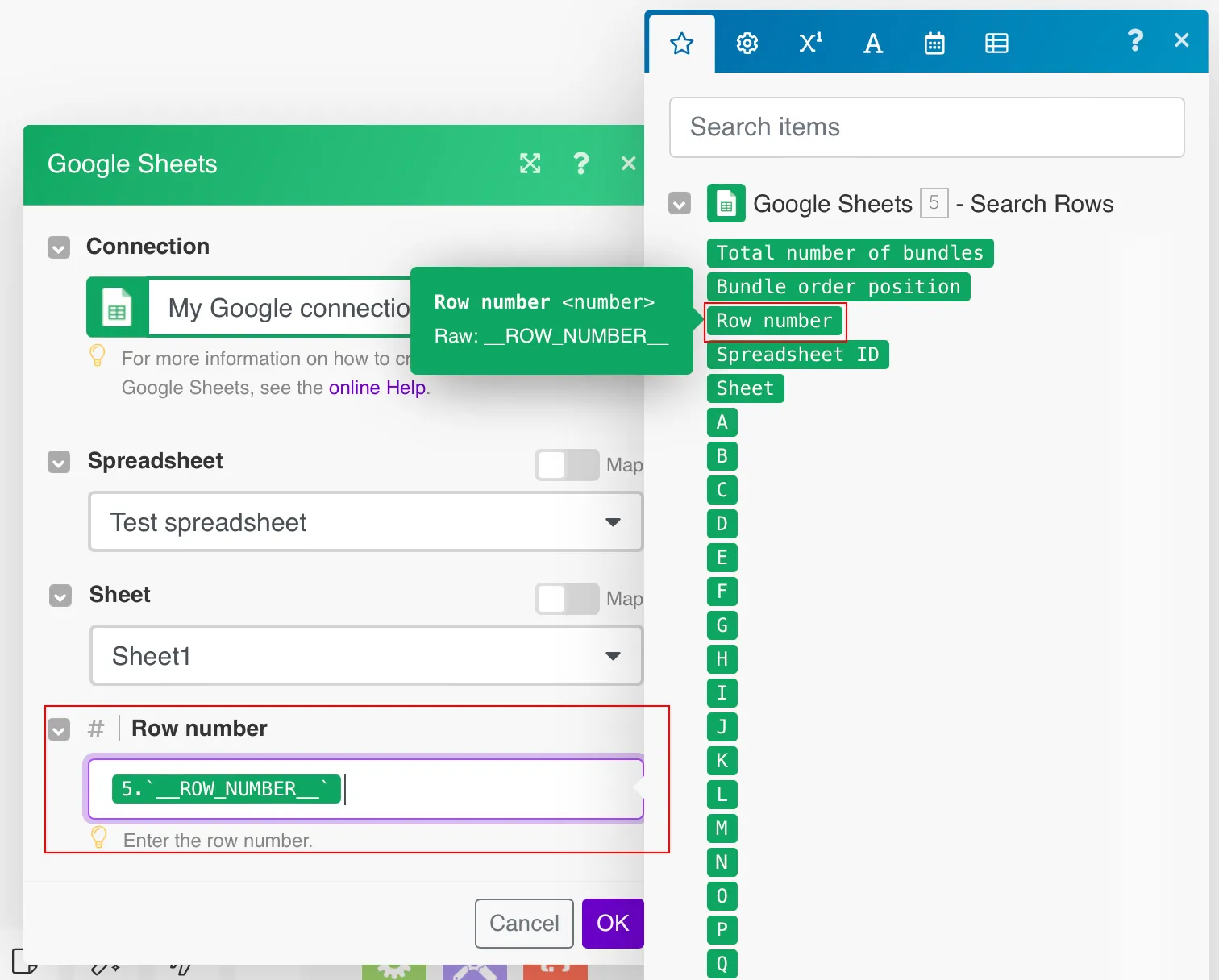This screenshot has width=1219, height=980.
Task: Click Google Sheets Search Rows module icon
Action: pos(726,203)
